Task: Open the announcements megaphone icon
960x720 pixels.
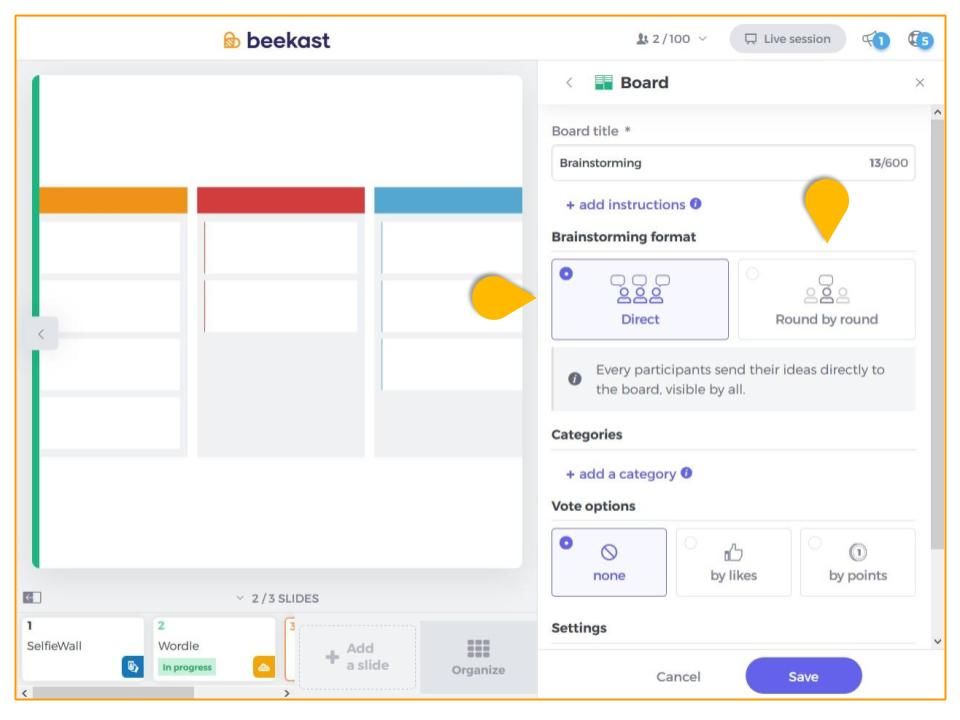Action: [x=876, y=40]
